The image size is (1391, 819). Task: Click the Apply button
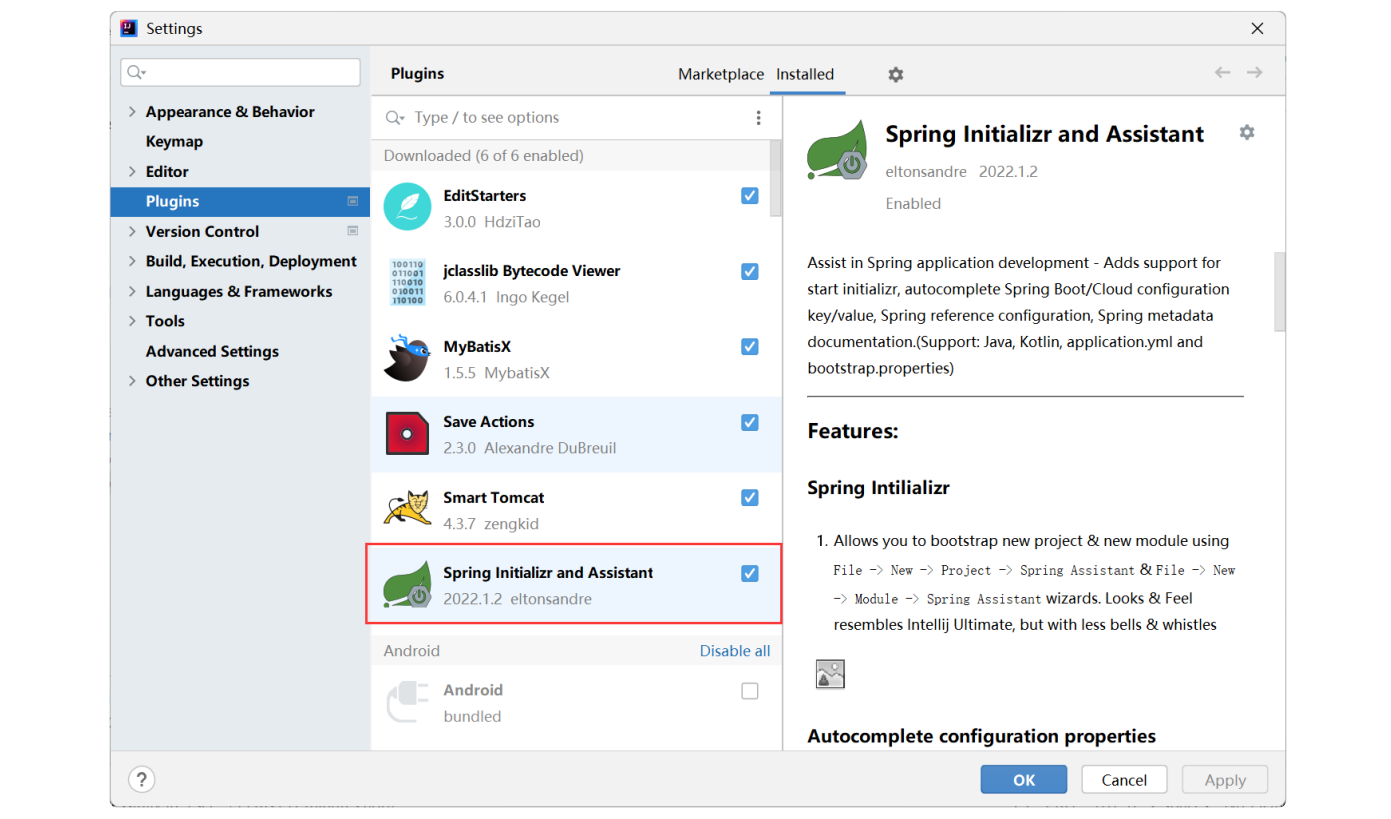point(1225,780)
